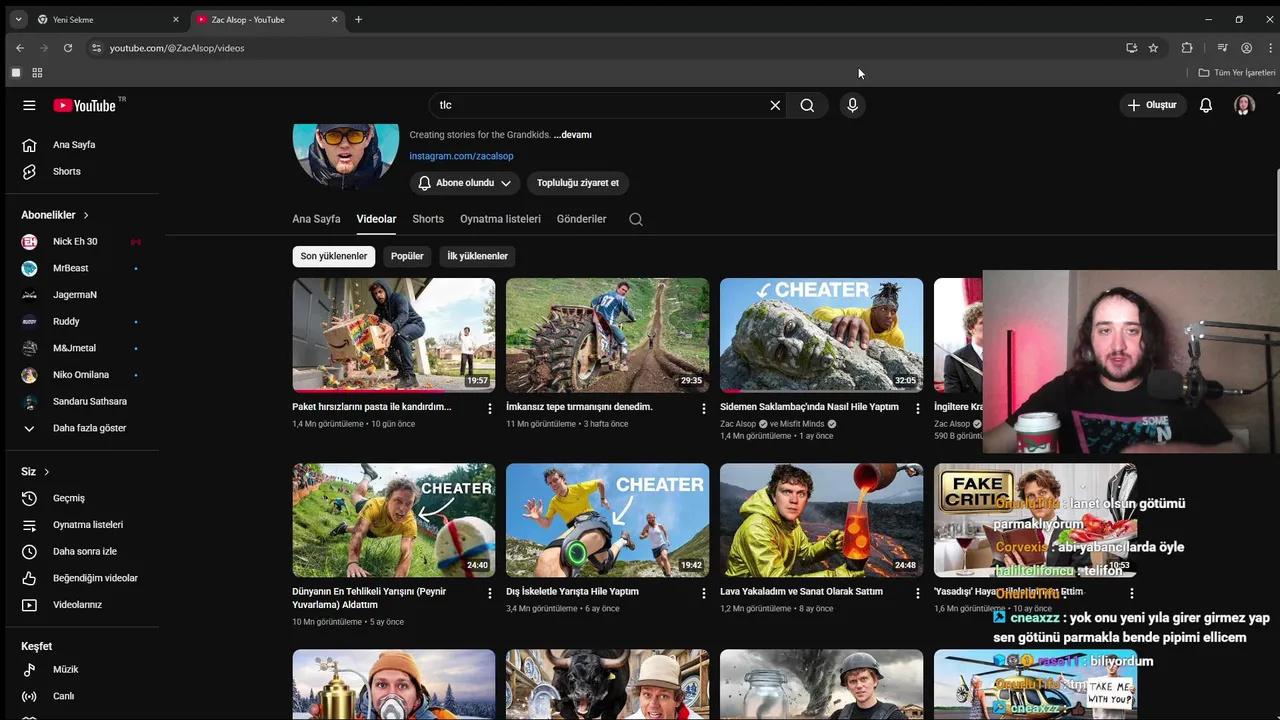The height and width of the screenshot is (720, 1280).
Task: Click the Oluştur create button
Action: [1152, 105]
